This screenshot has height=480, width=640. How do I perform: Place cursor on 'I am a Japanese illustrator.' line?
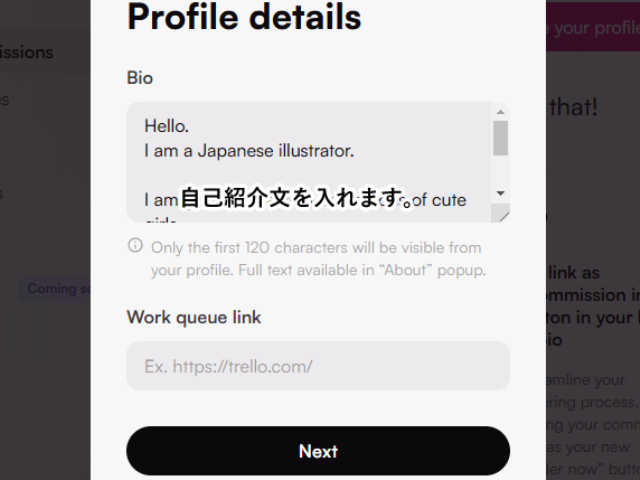[x=249, y=151]
